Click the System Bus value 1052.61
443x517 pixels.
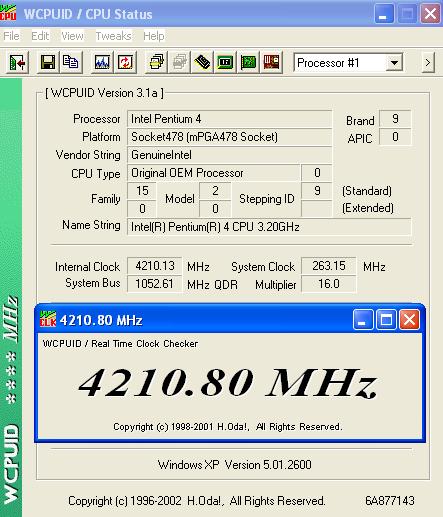click(155, 284)
